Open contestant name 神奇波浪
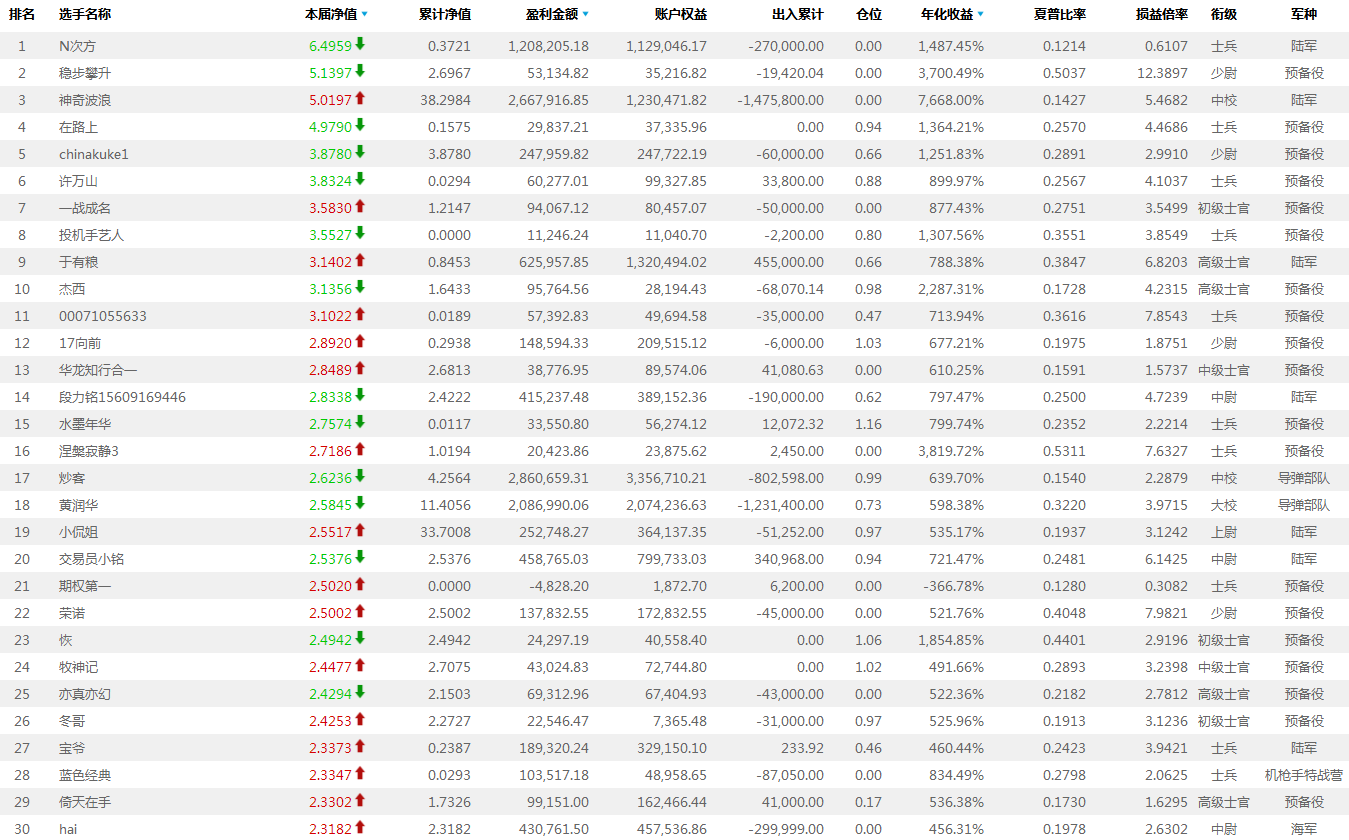Screen dimensions: 1349x840 point(85,100)
